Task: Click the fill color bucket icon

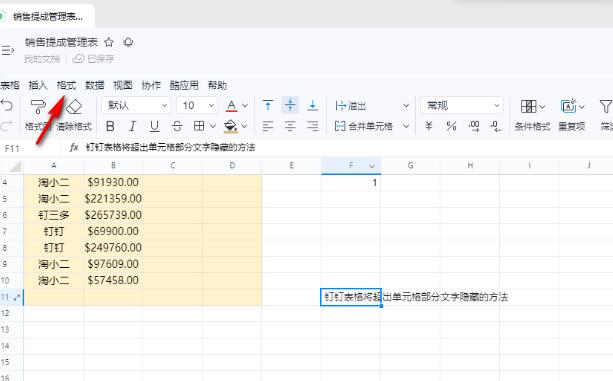Action: click(231, 126)
